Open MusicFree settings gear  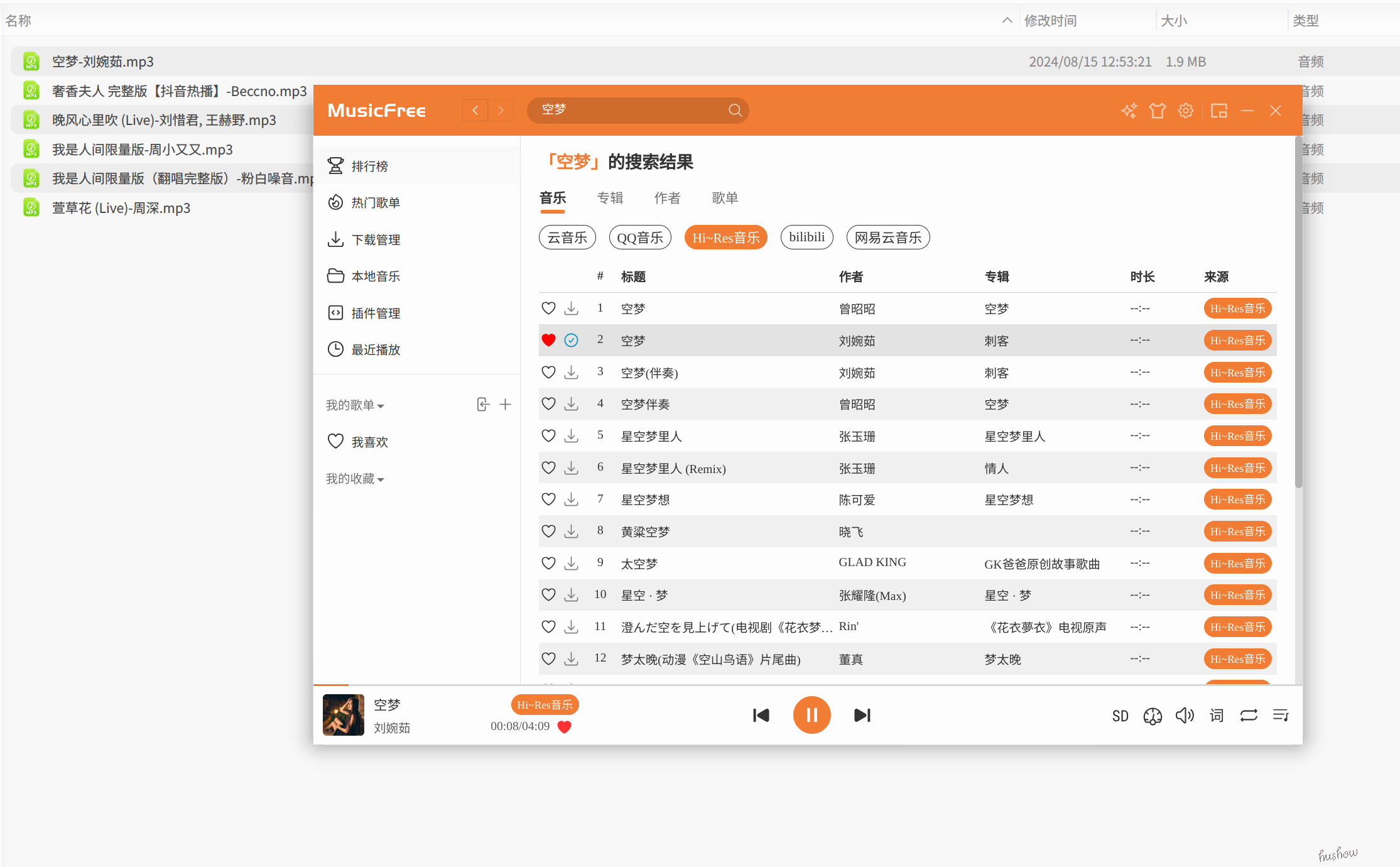[x=1185, y=111]
